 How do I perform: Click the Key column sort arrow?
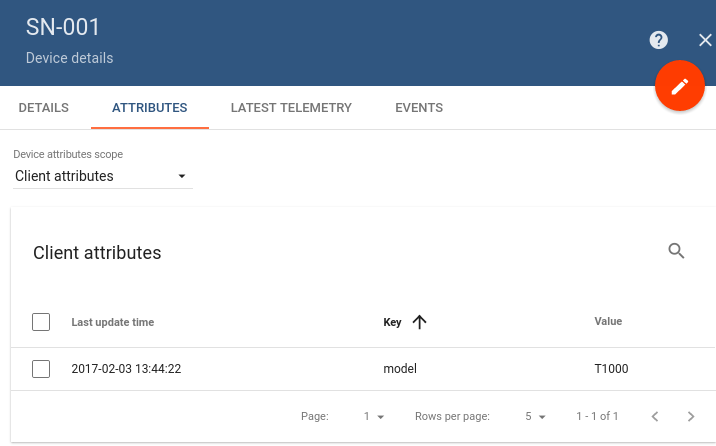419,322
